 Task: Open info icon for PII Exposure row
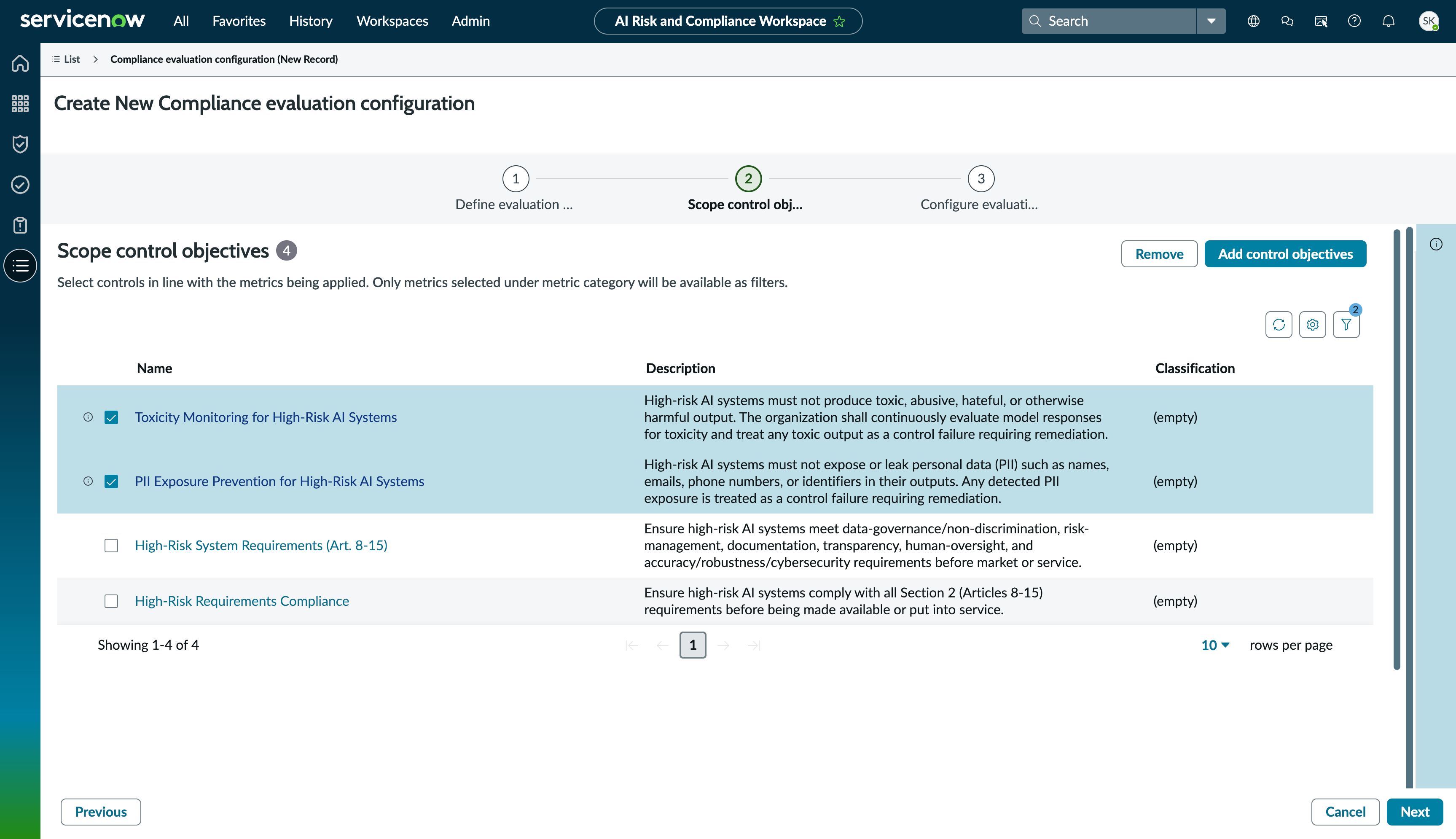click(x=88, y=481)
